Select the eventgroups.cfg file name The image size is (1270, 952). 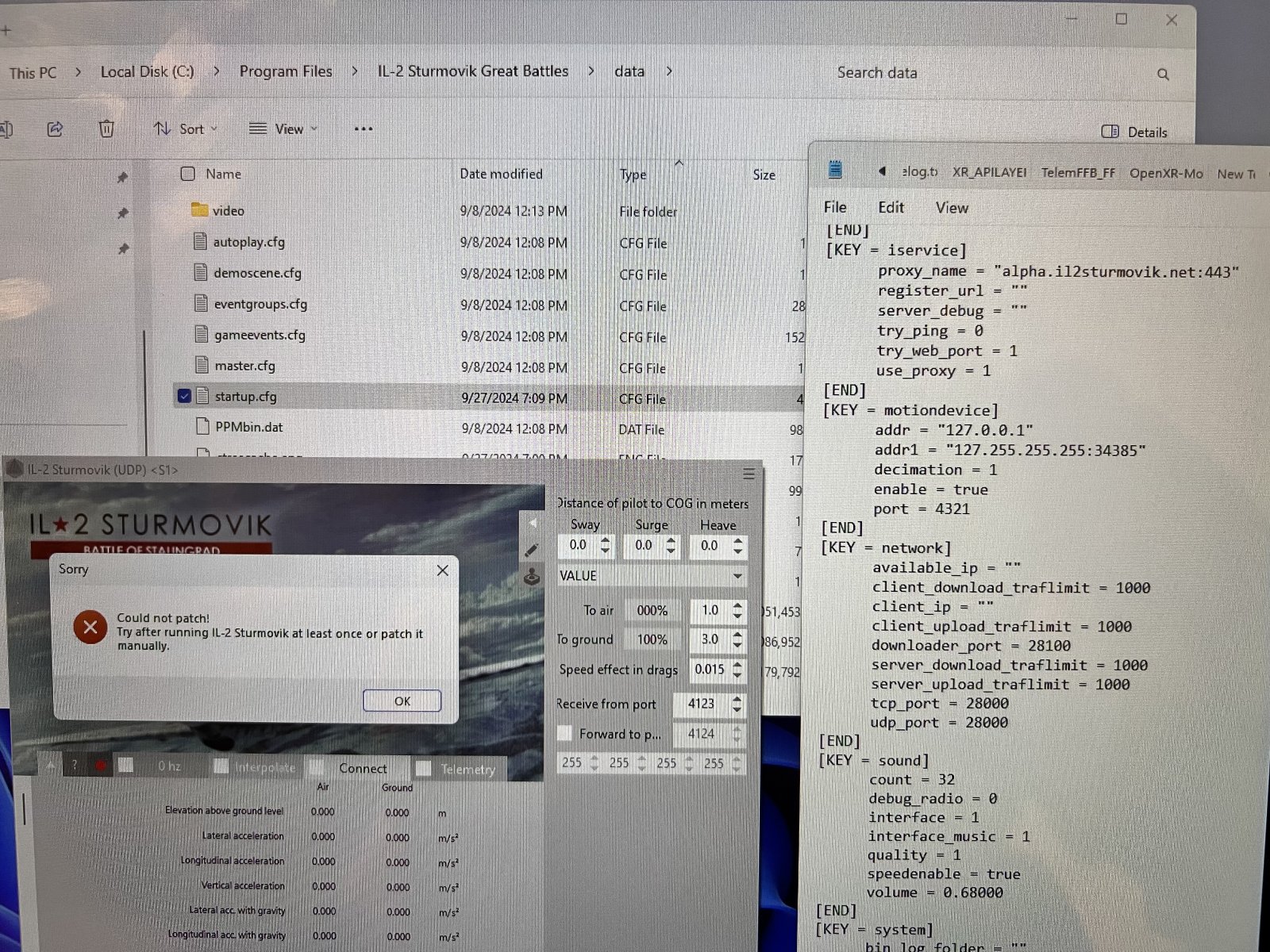[260, 304]
